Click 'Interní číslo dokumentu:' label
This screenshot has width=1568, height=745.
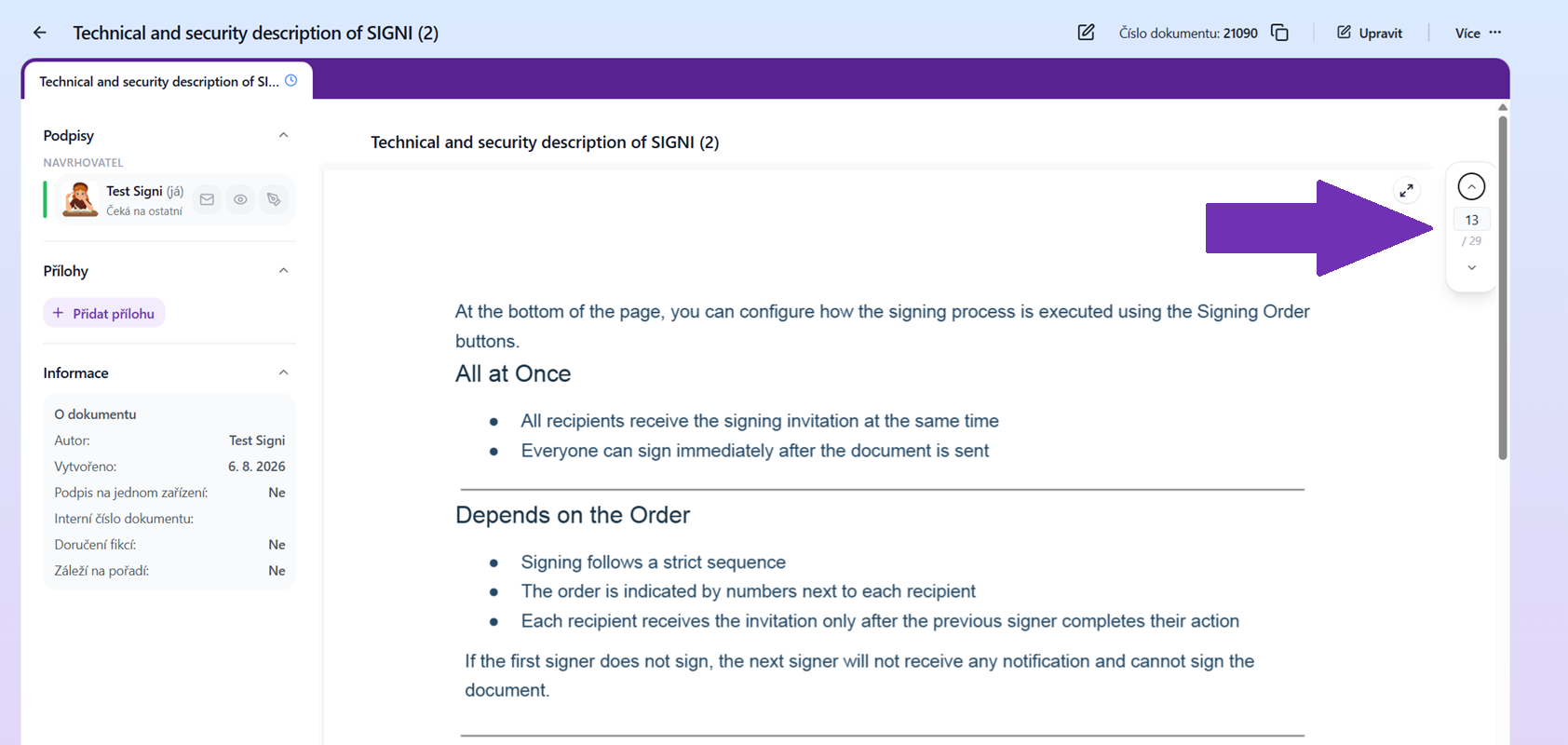(x=124, y=519)
